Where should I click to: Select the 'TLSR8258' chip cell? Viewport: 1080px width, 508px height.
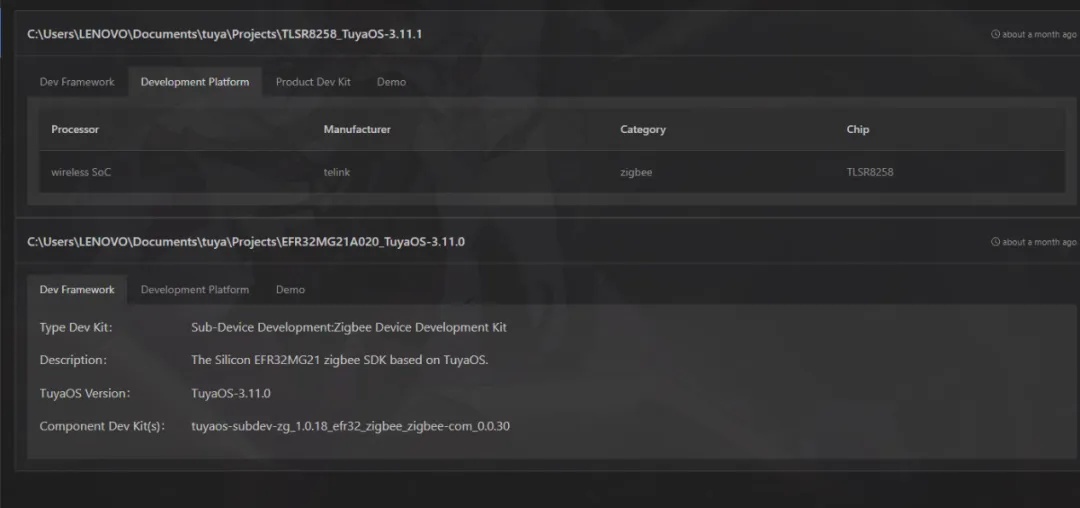point(870,172)
